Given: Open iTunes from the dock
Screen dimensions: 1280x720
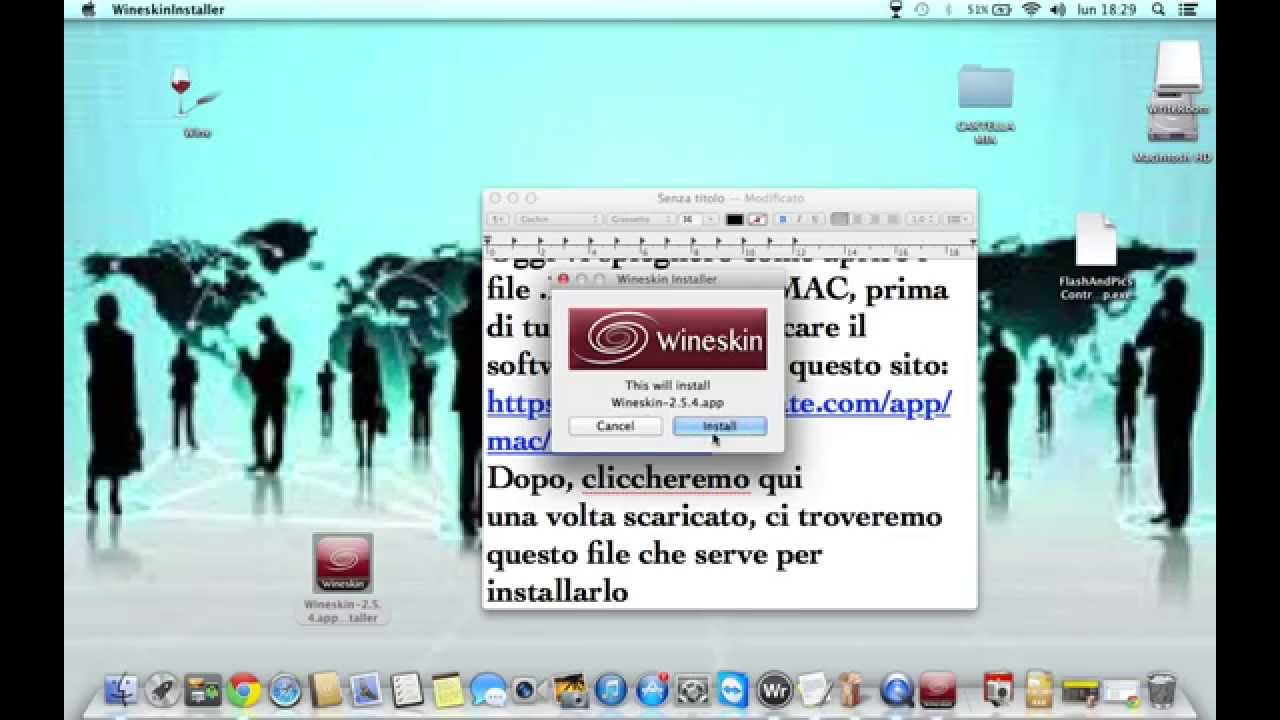Looking at the screenshot, I should point(610,689).
